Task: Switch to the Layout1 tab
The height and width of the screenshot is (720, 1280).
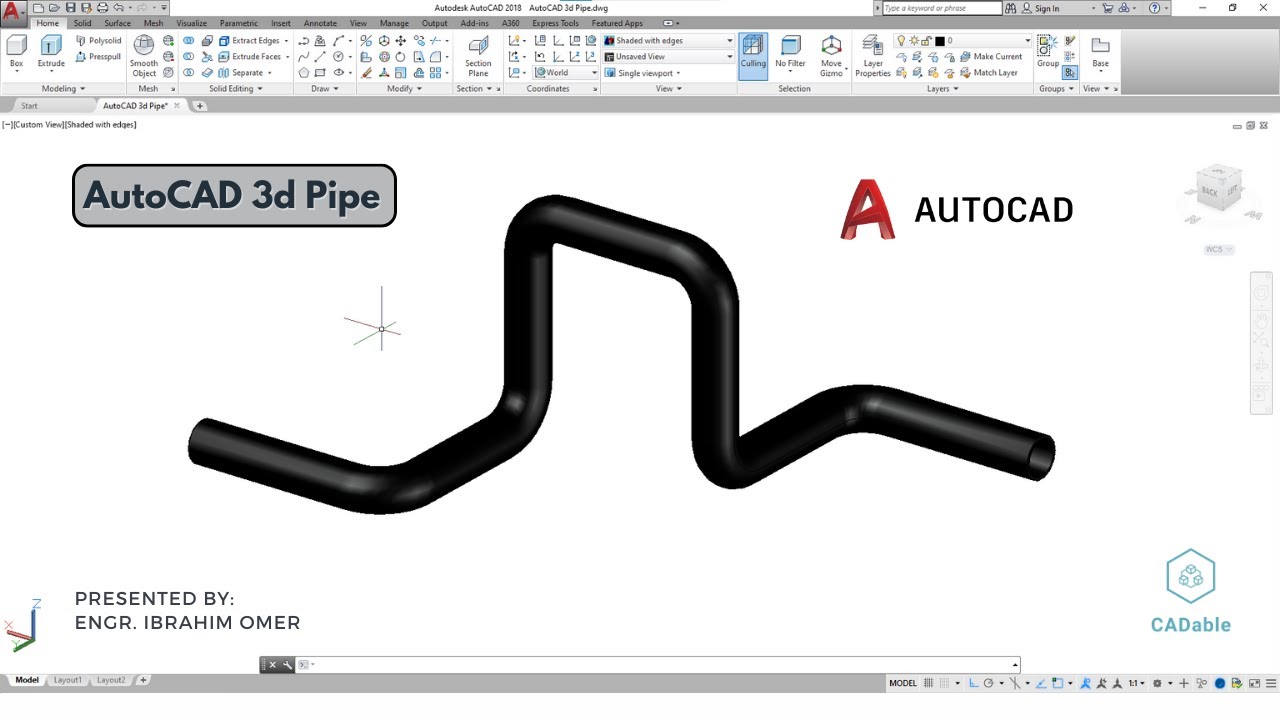Action: [67, 680]
